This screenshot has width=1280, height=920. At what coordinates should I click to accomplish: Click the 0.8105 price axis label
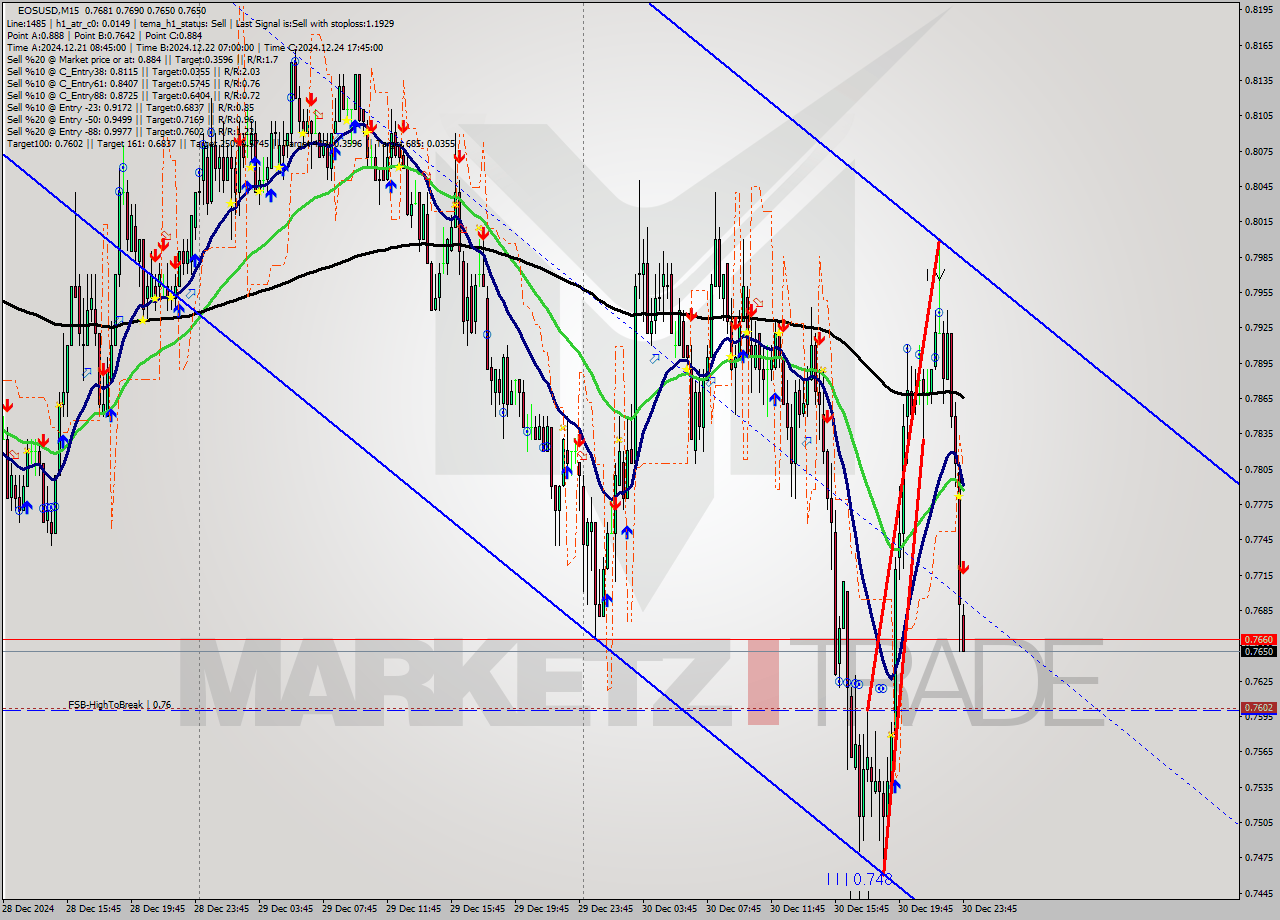1259,116
